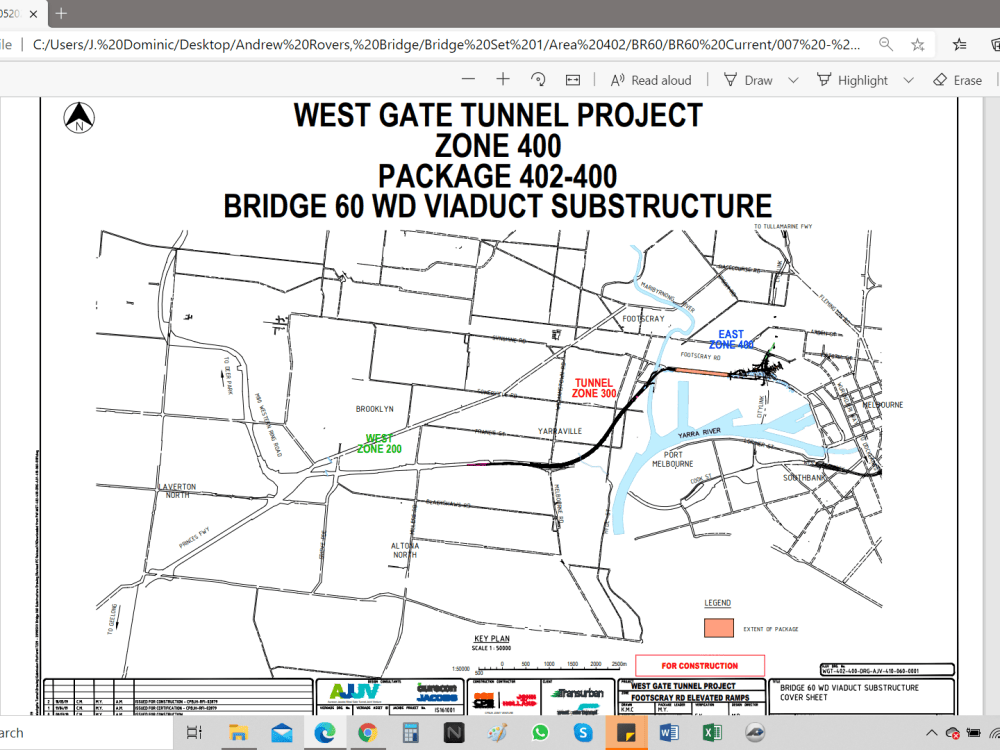Open WhatsApp from the taskbar
1000x750 pixels.
[x=540, y=733]
